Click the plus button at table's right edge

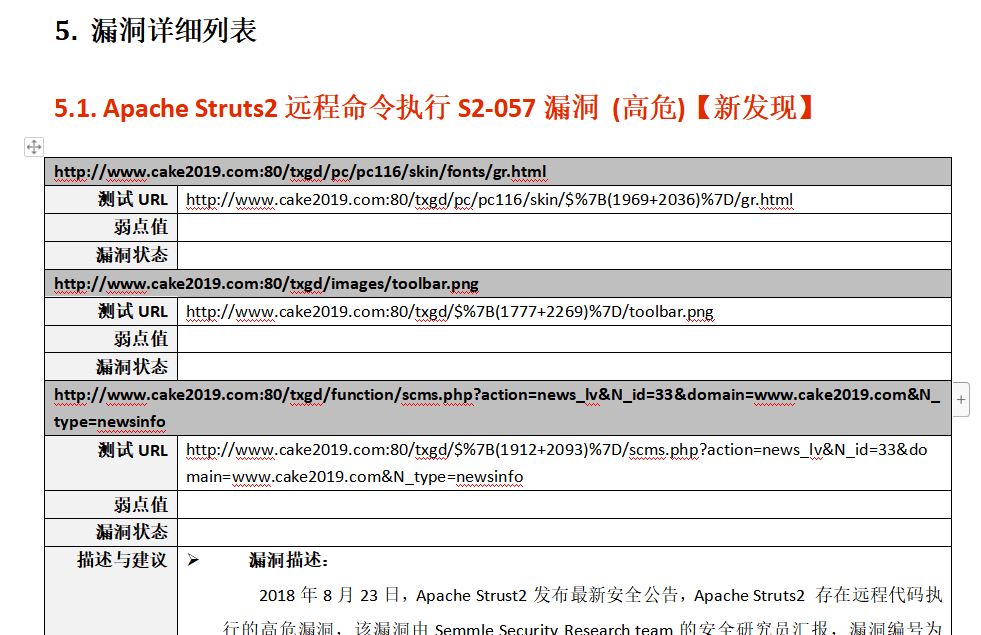click(x=961, y=400)
